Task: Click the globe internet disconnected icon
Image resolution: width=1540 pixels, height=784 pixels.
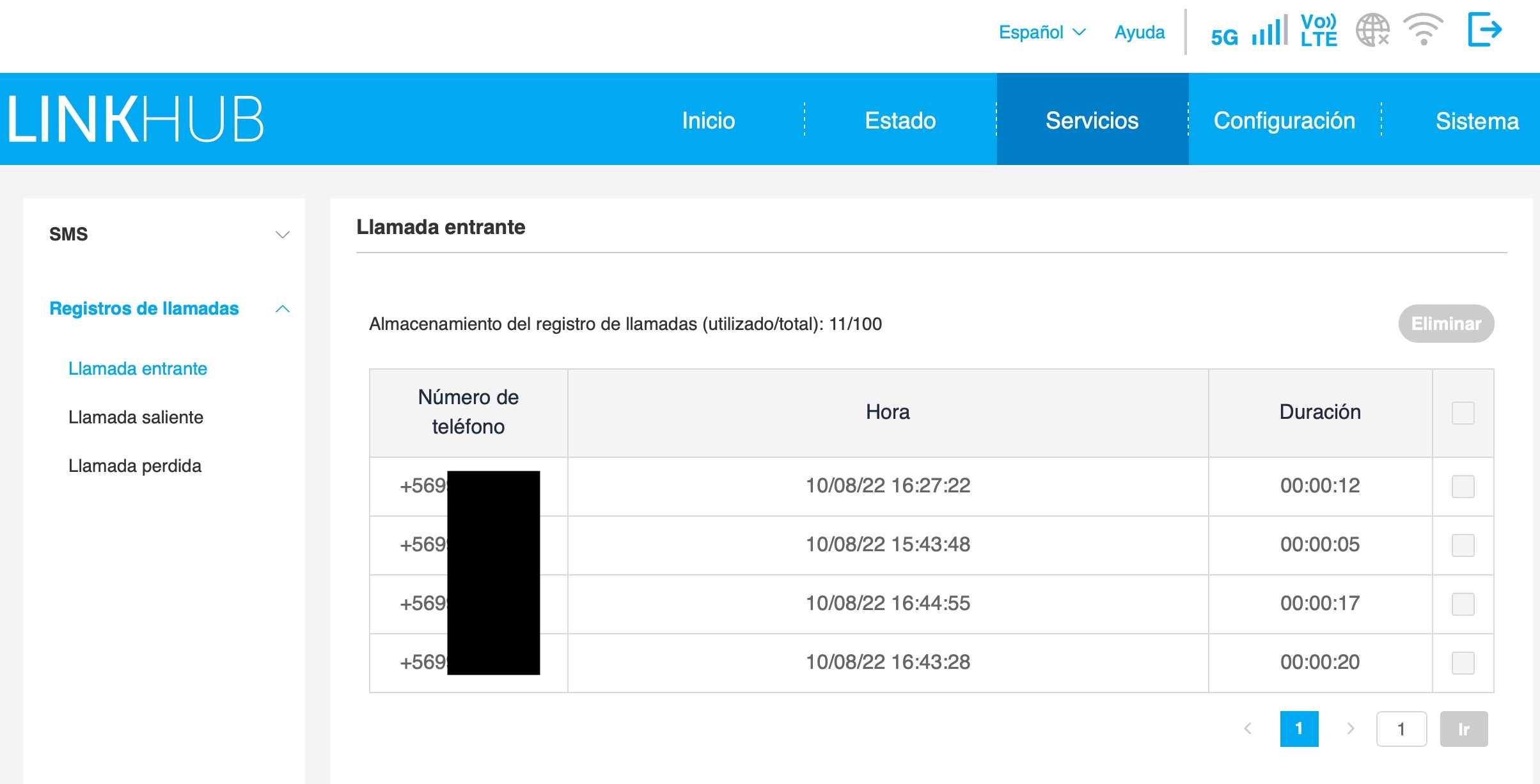Action: click(x=1372, y=30)
